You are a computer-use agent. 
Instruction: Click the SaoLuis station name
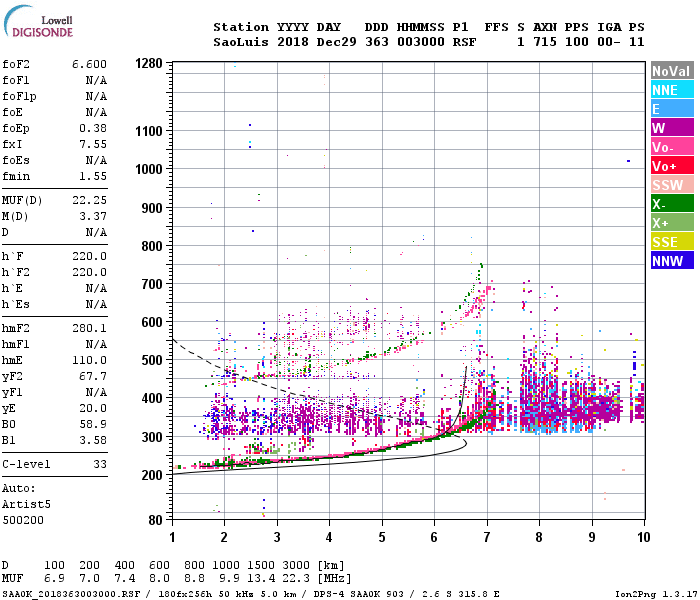point(241,42)
